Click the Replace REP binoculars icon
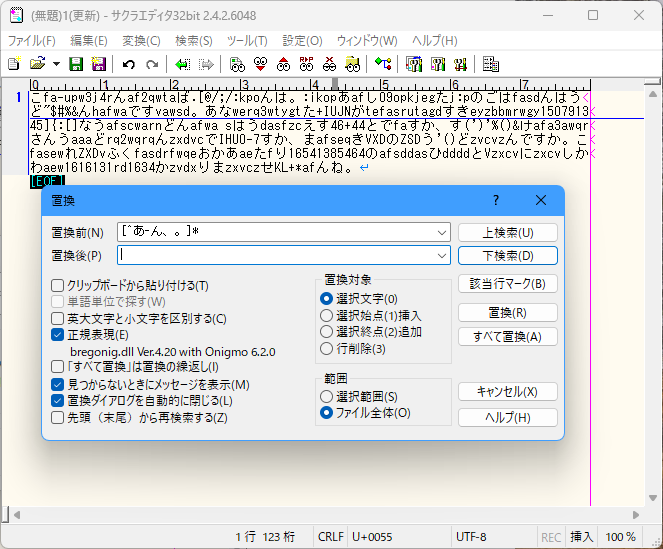The width and height of the screenshot is (663, 549). (306, 64)
